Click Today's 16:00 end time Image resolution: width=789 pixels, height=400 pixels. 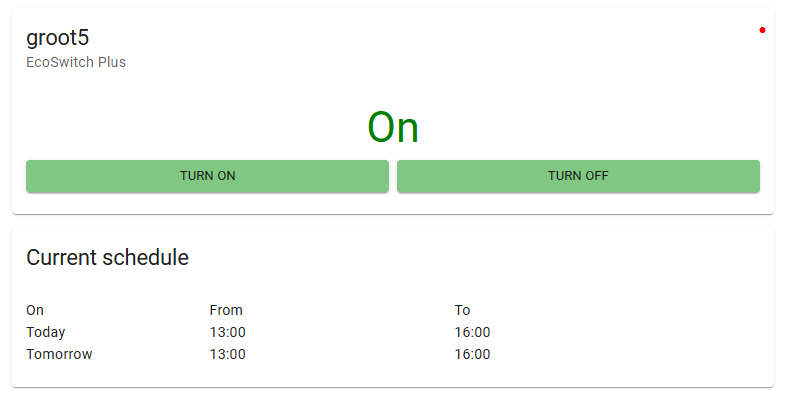[x=472, y=332]
